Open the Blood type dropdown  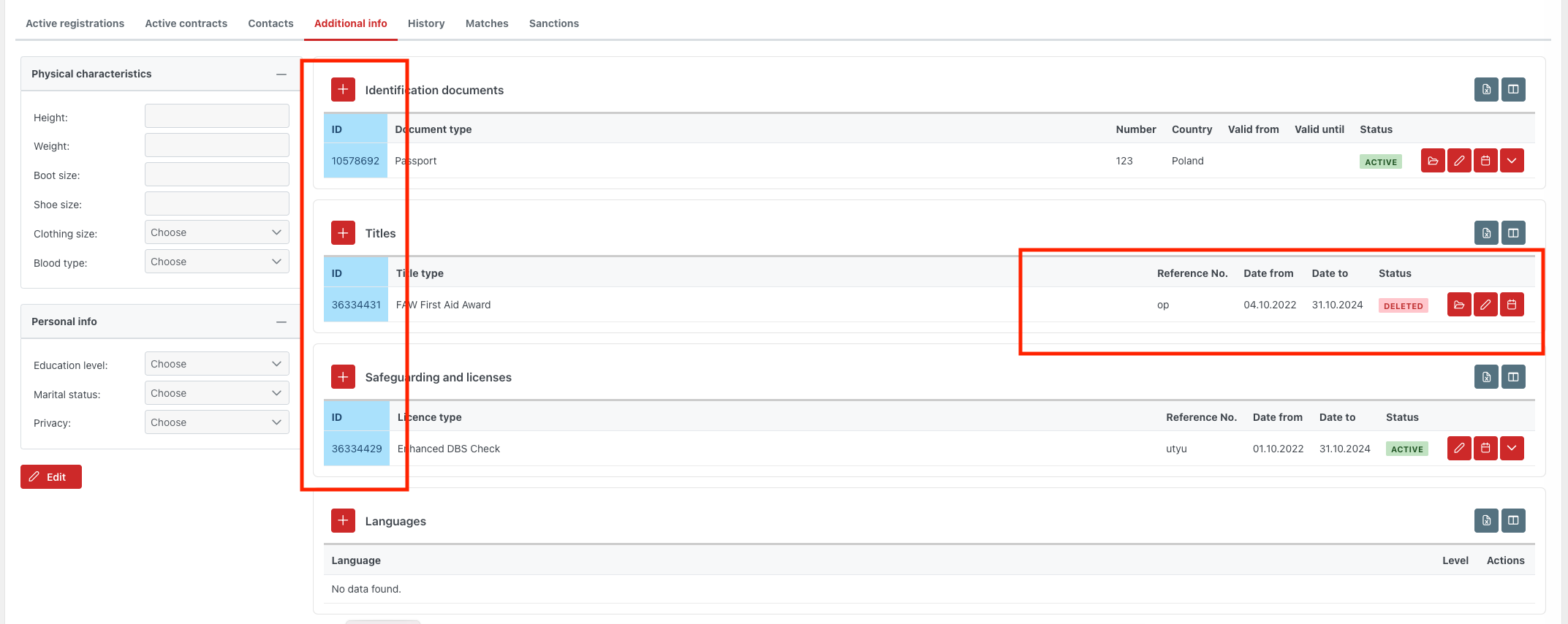tap(216, 262)
